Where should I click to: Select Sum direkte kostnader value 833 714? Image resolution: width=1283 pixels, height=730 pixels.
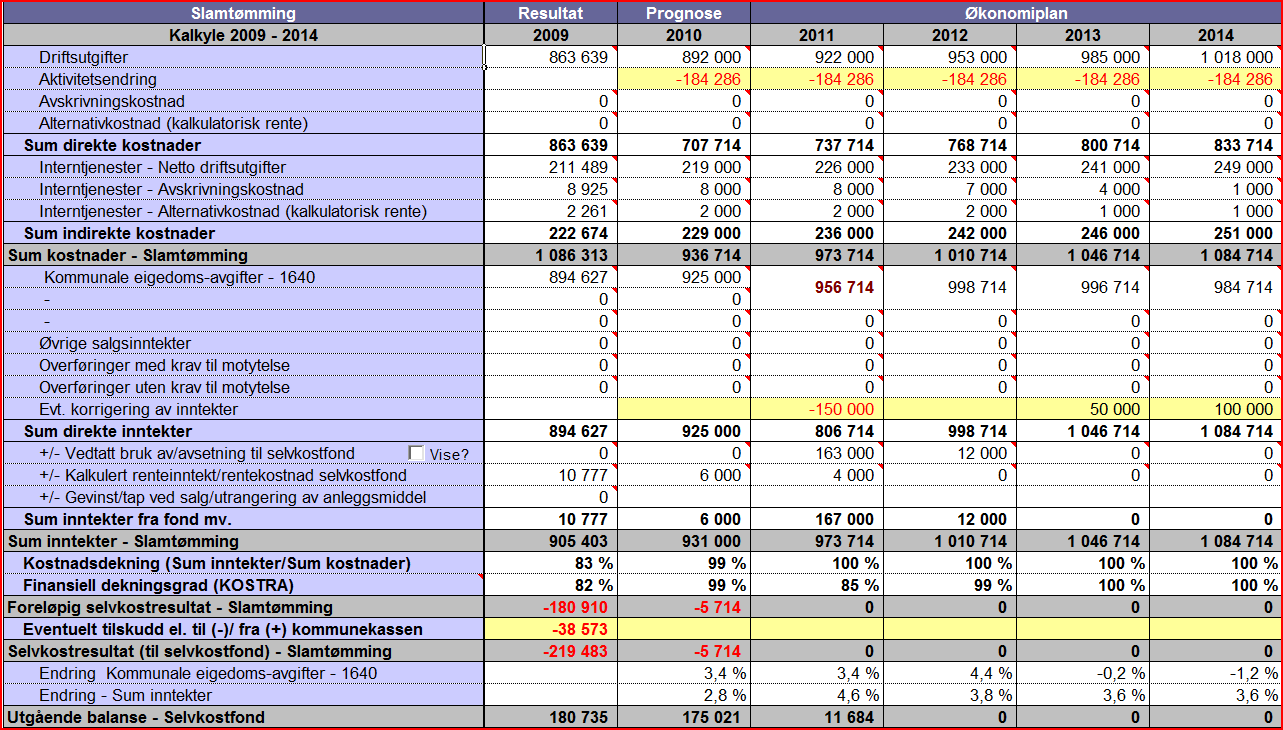(x=1216, y=145)
